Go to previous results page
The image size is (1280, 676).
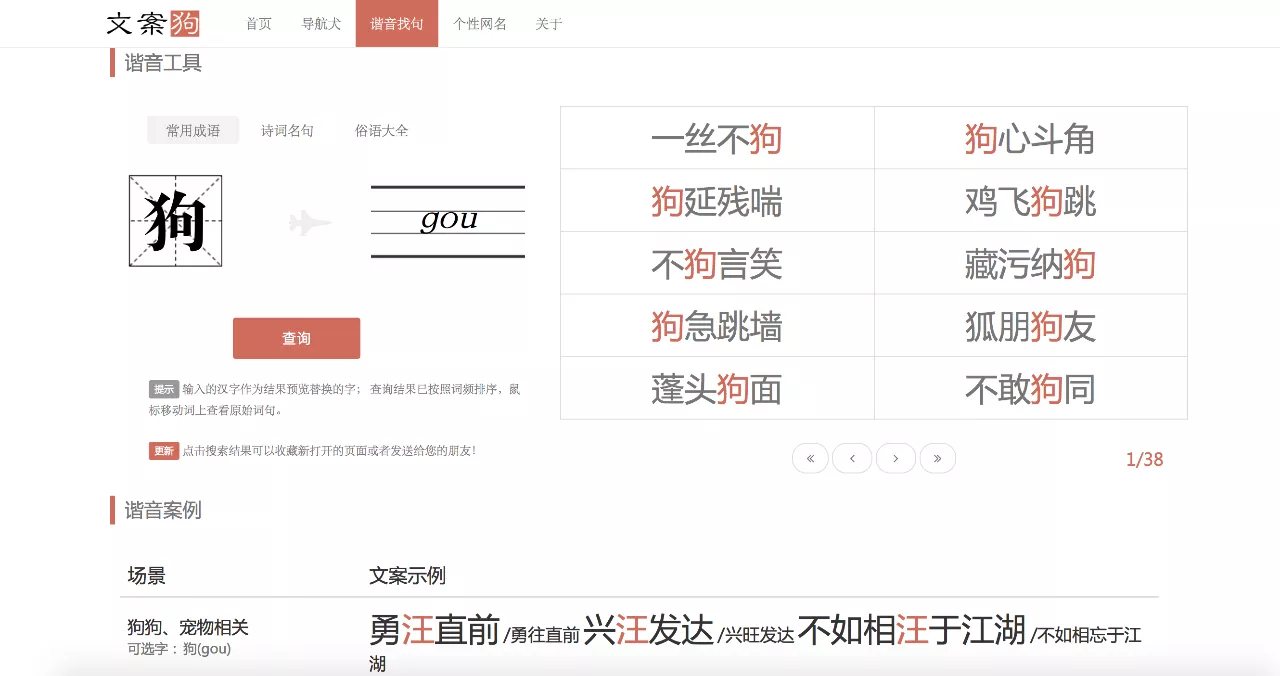point(852,458)
